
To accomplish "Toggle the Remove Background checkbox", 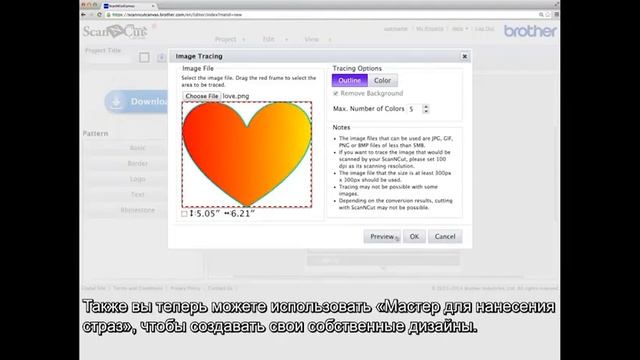I will 336,93.
